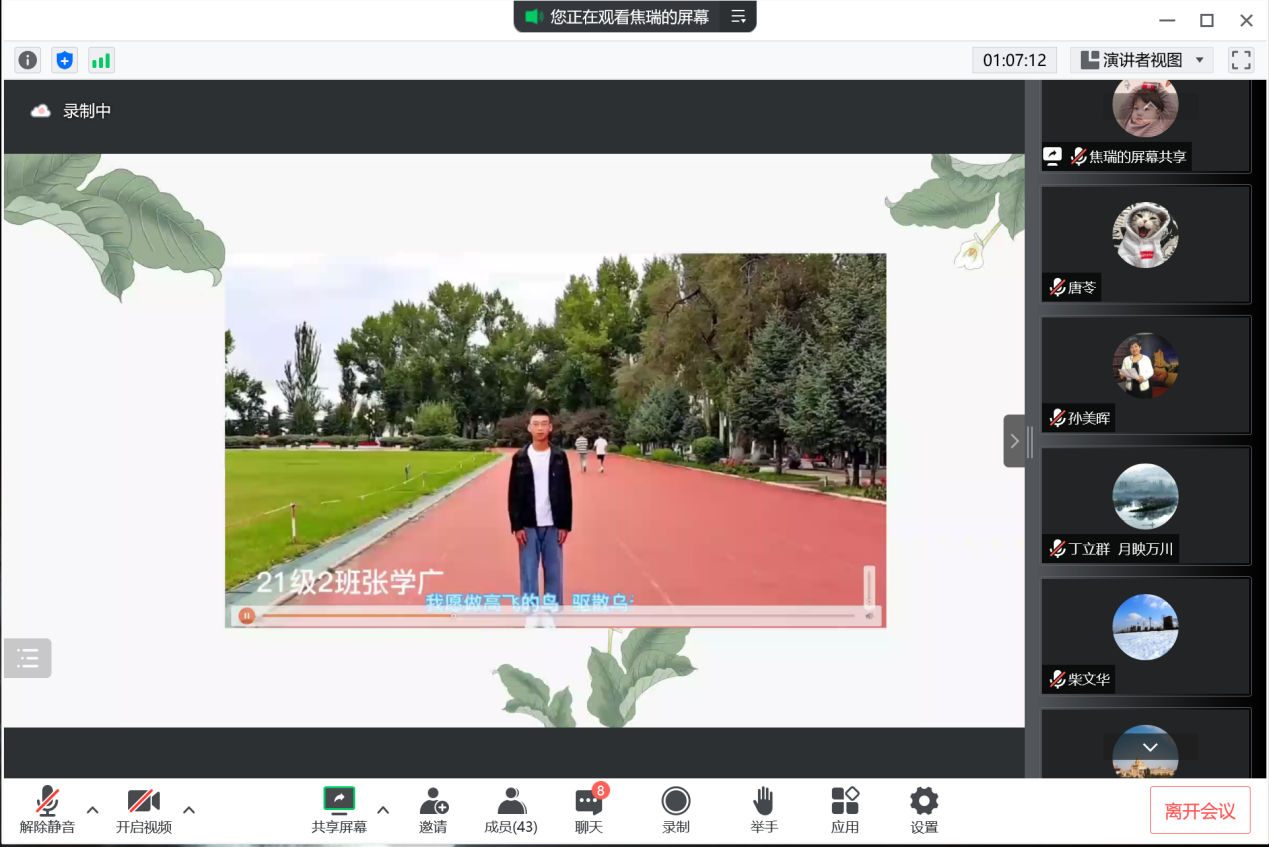Open the speaker view layout dropdown
Image resolution: width=1269 pixels, height=847 pixels.
(x=1142, y=60)
